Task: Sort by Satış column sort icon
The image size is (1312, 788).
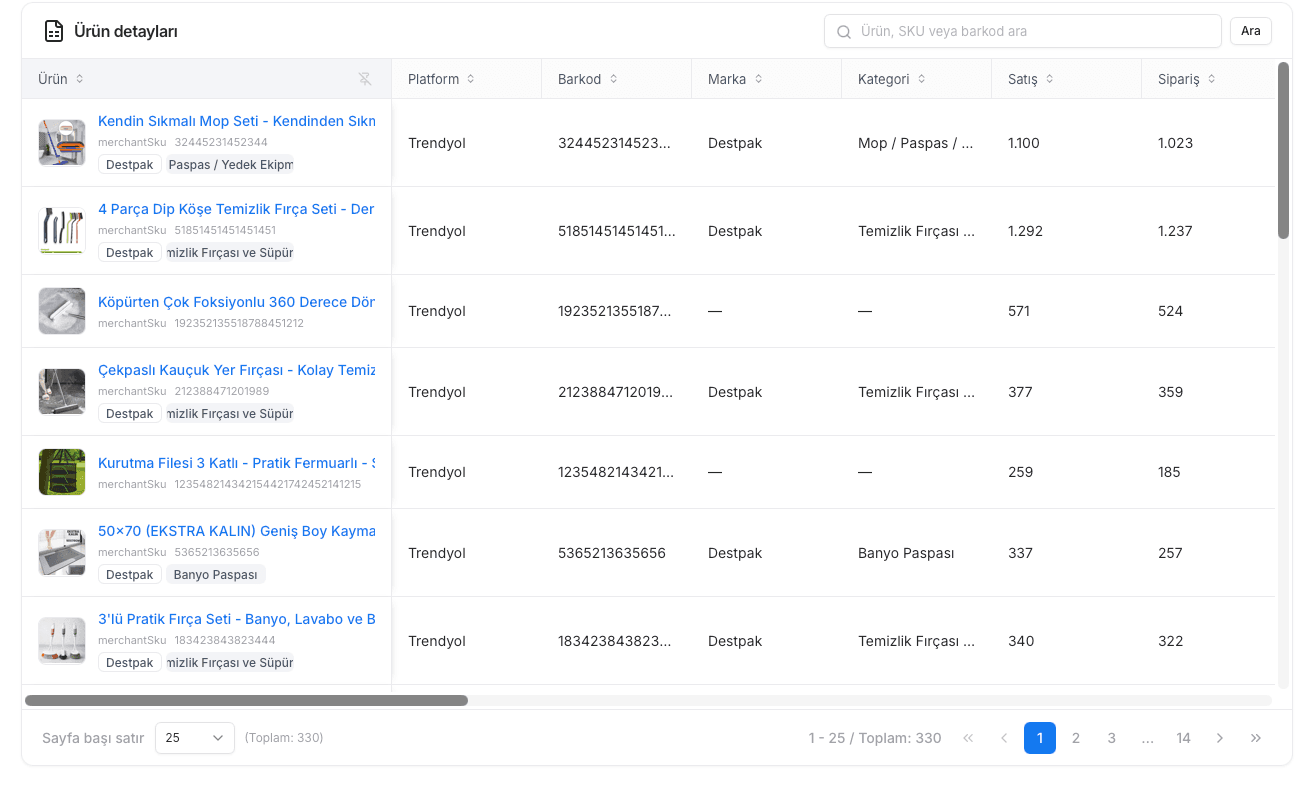Action: click(x=1049, y=79)
